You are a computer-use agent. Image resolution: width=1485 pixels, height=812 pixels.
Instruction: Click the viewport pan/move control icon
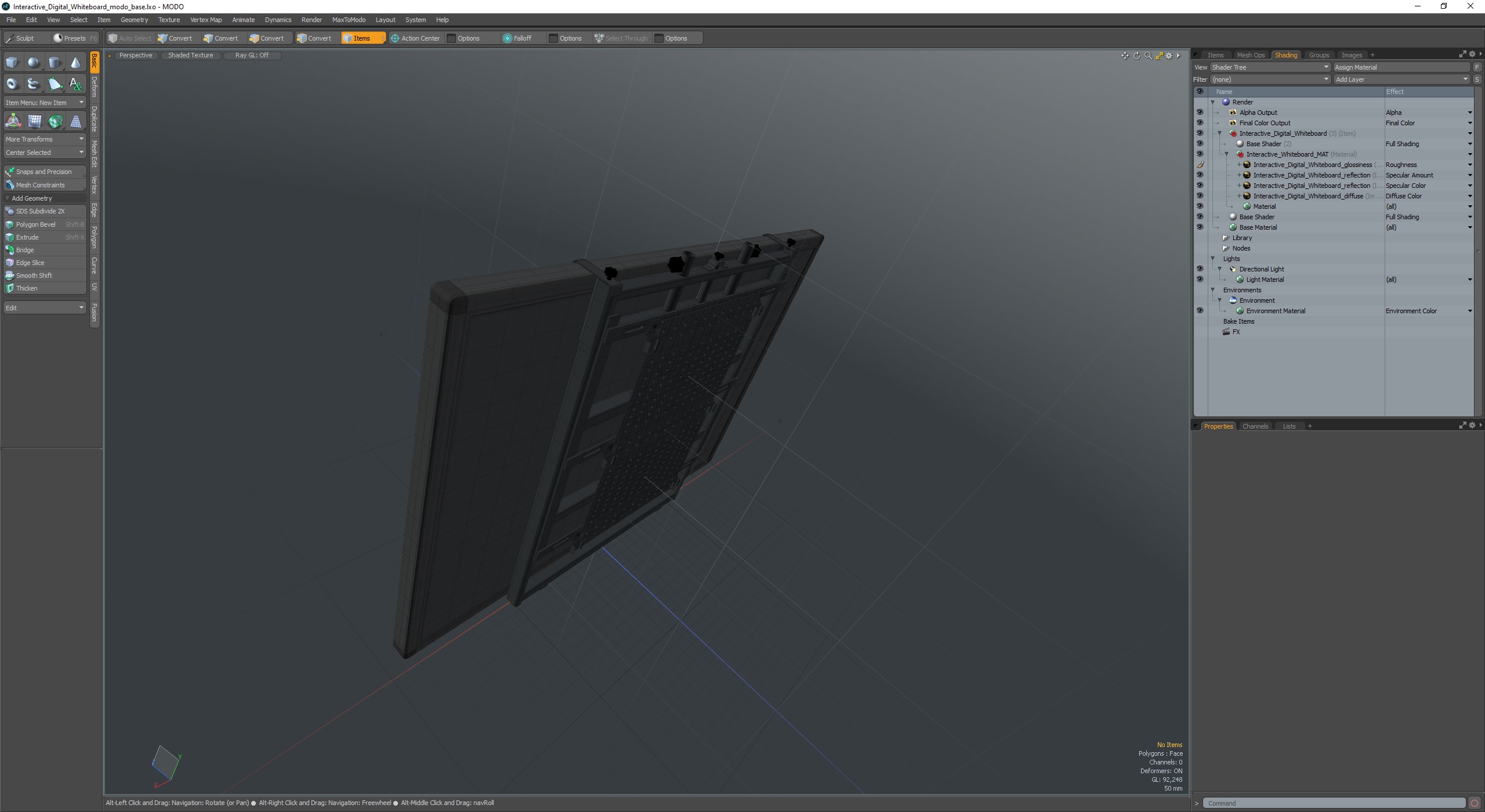(x=1125, y=56)
